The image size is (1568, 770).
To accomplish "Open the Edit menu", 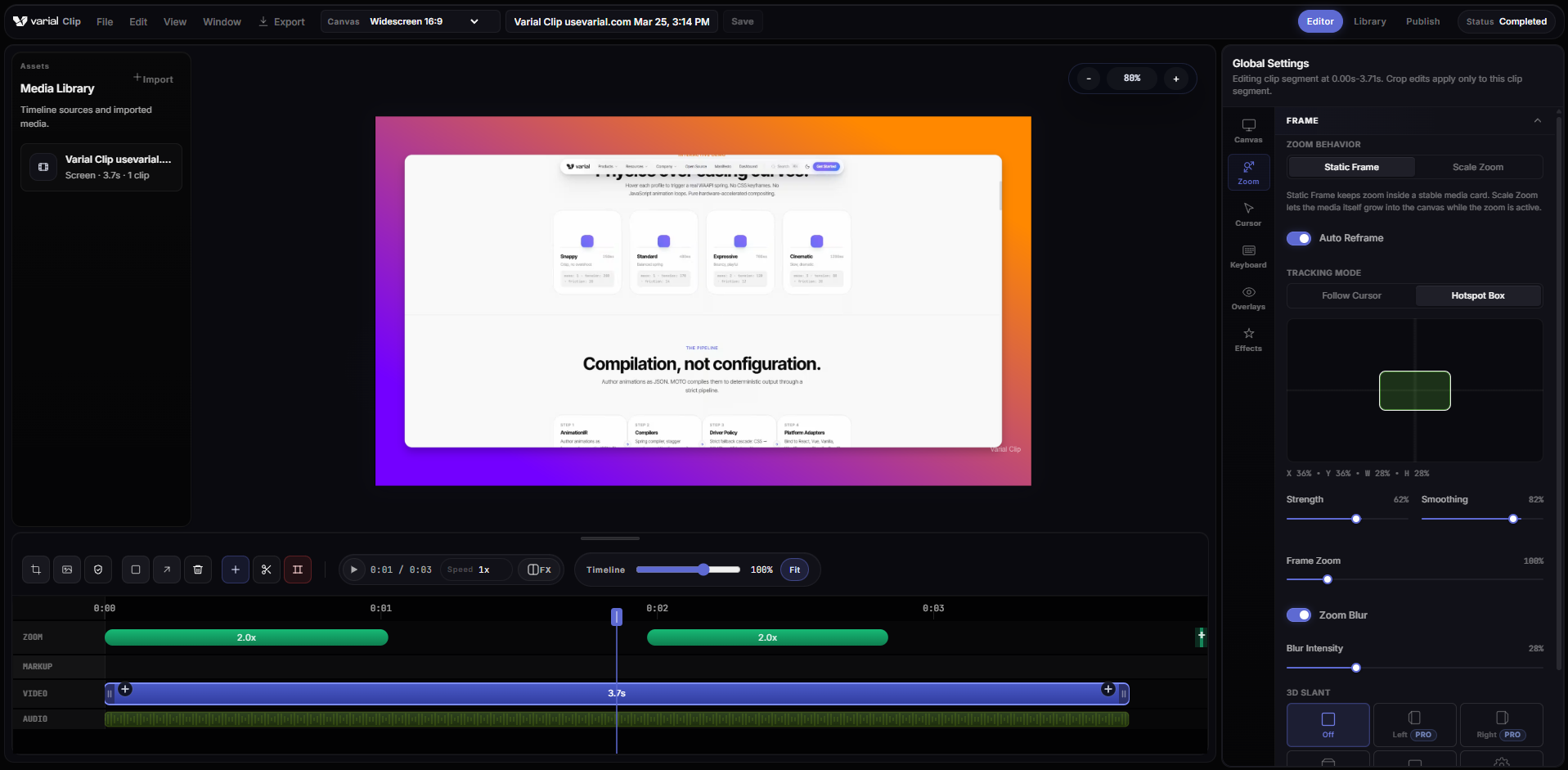I will coord(138,22).
